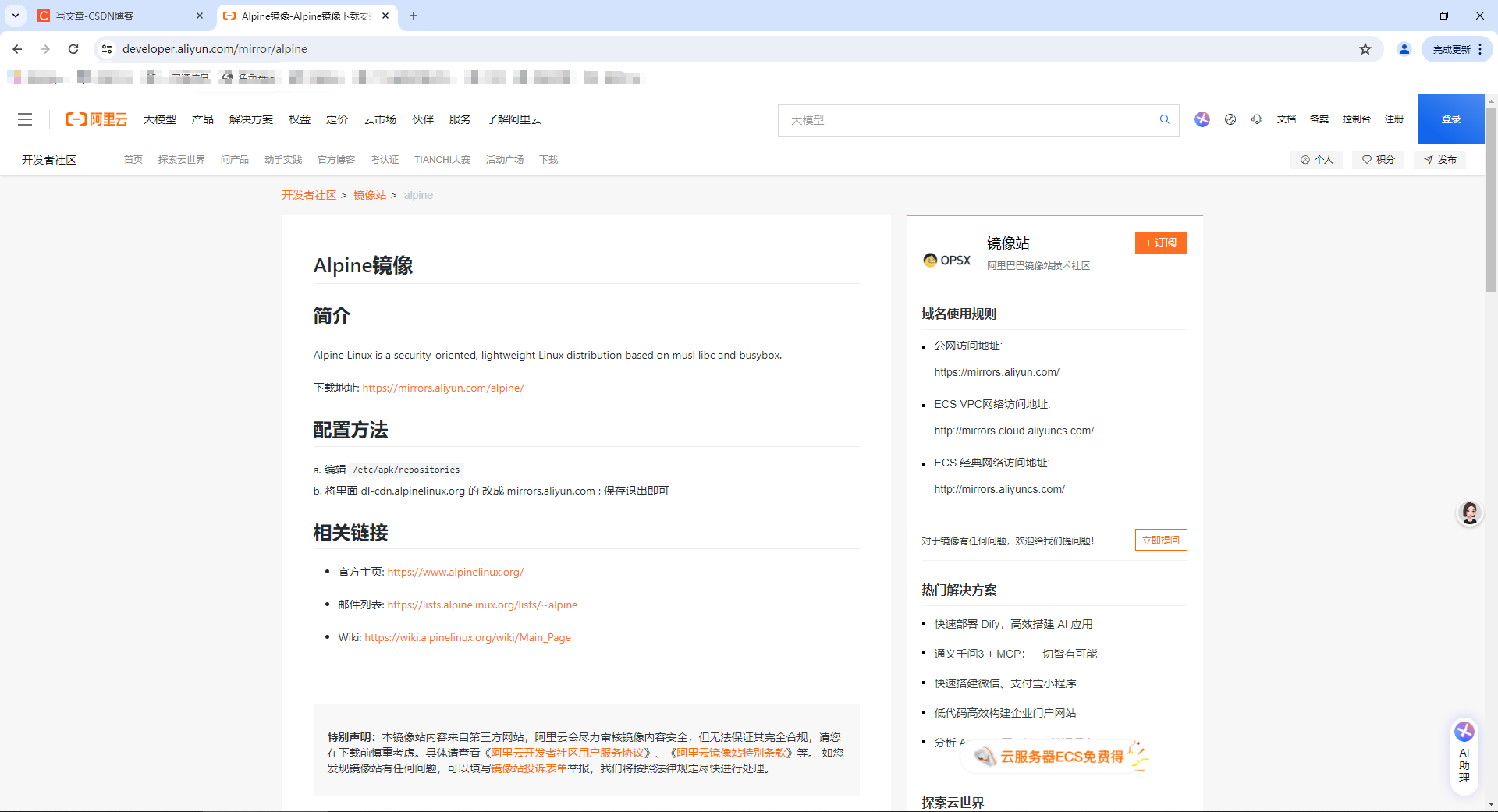Screen dimensions: 1498x812
Task: Click 镜像站 in the breadcrumb
Action: 370,195
